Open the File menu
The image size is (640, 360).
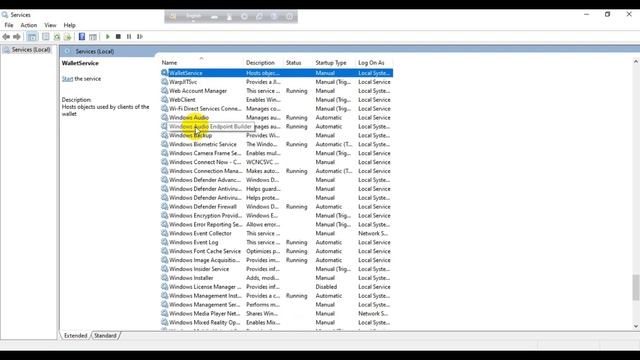[x=9, y=25]
